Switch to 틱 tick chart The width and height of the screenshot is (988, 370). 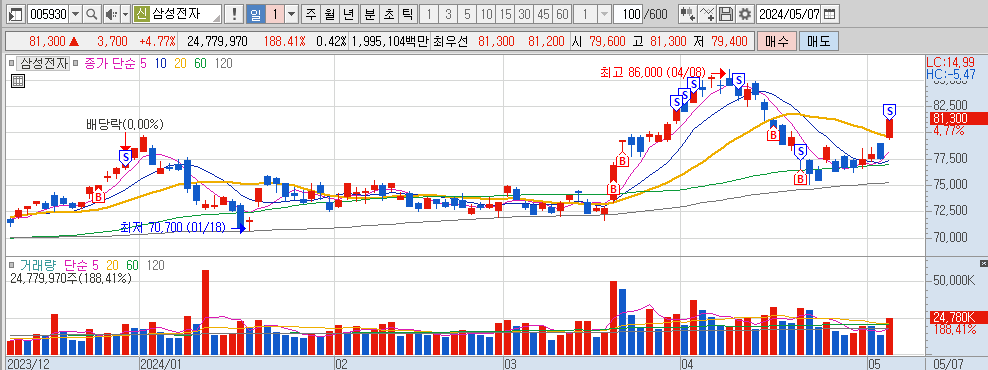(x=408, y=14)
